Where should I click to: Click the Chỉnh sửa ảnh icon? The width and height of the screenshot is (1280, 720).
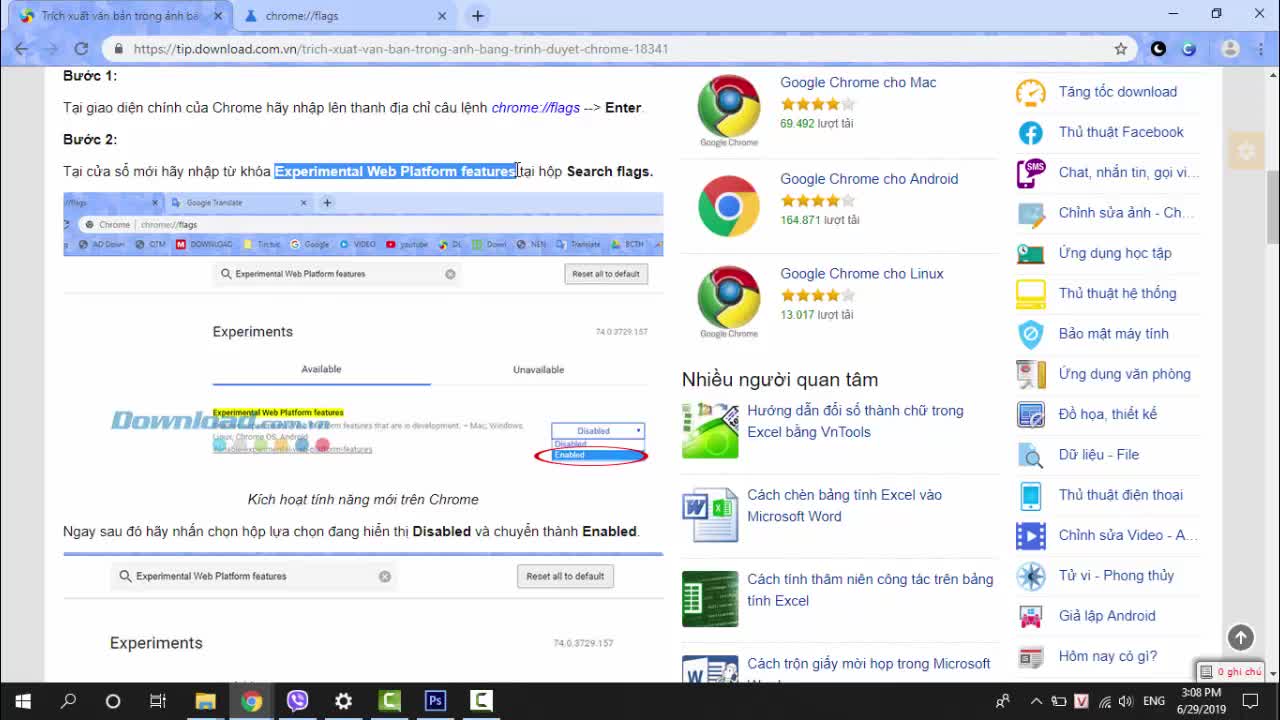tap(1030, 213)
